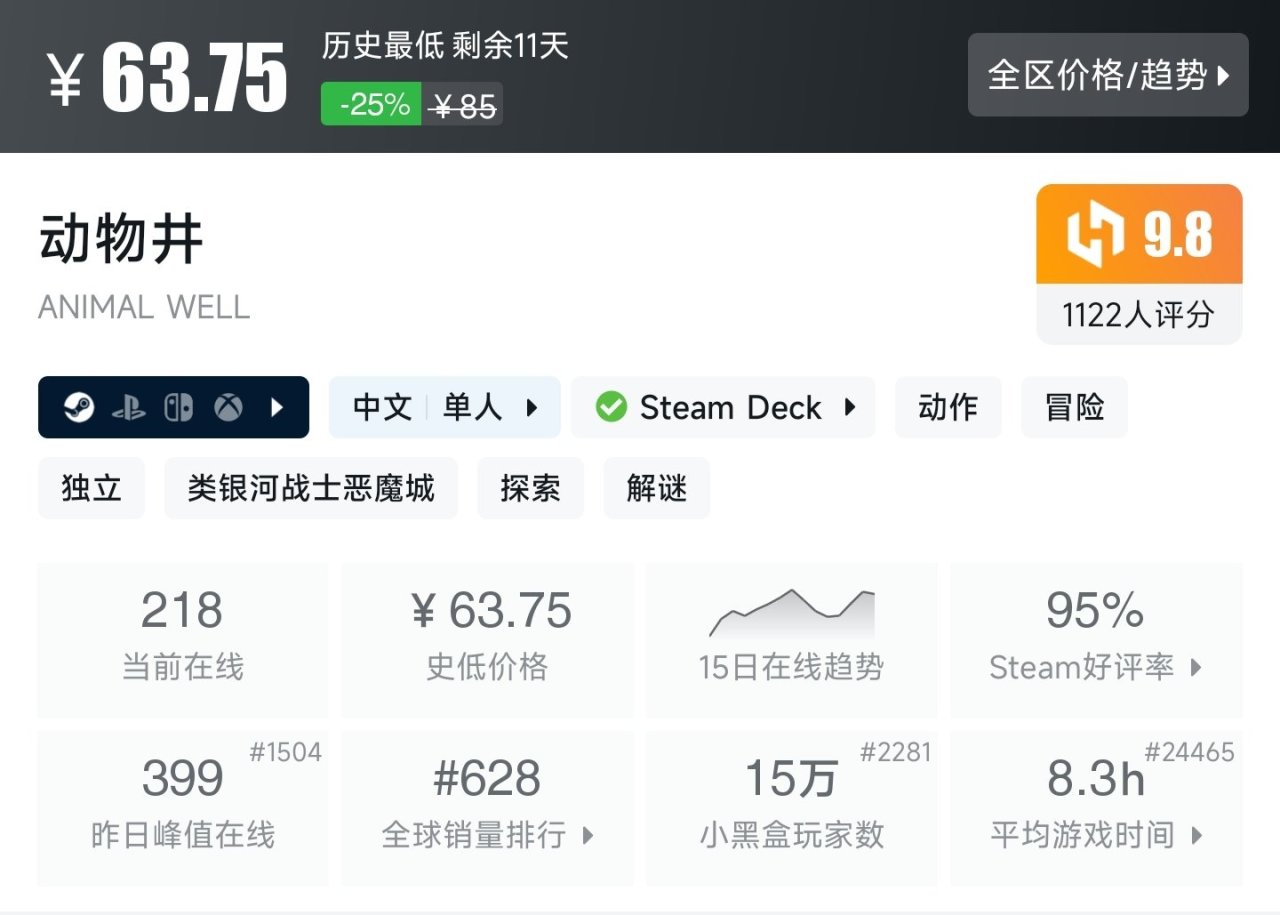Click the green Steam Deck verified checkmark
The height and width of the screenshot is (915, 1280).
click(610, 408)
